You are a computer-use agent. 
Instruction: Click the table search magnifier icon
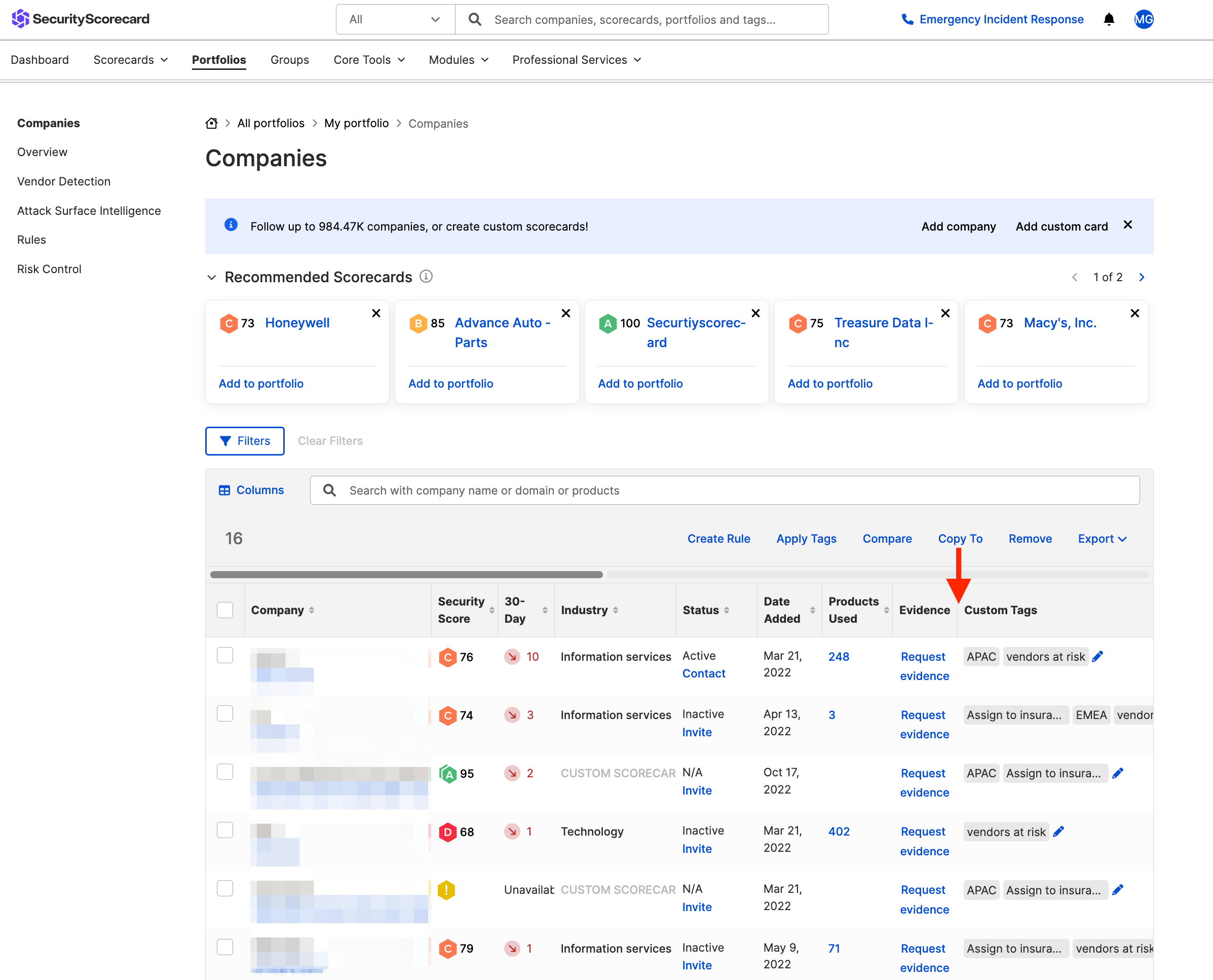coord(330,490)
